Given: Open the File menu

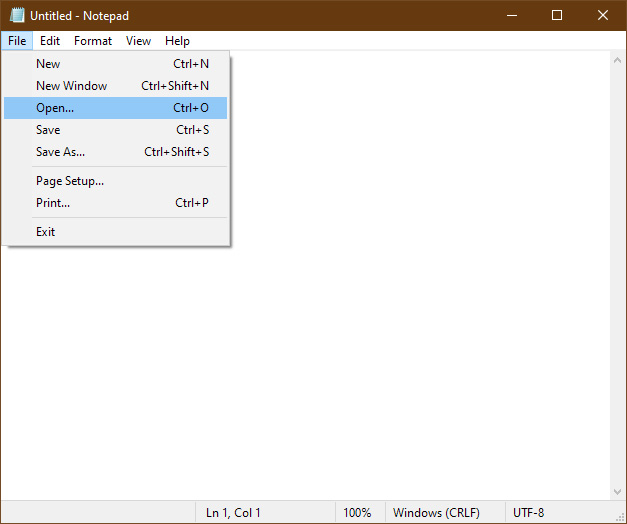Looking at the screenshot, I should [x=17, y=41].
